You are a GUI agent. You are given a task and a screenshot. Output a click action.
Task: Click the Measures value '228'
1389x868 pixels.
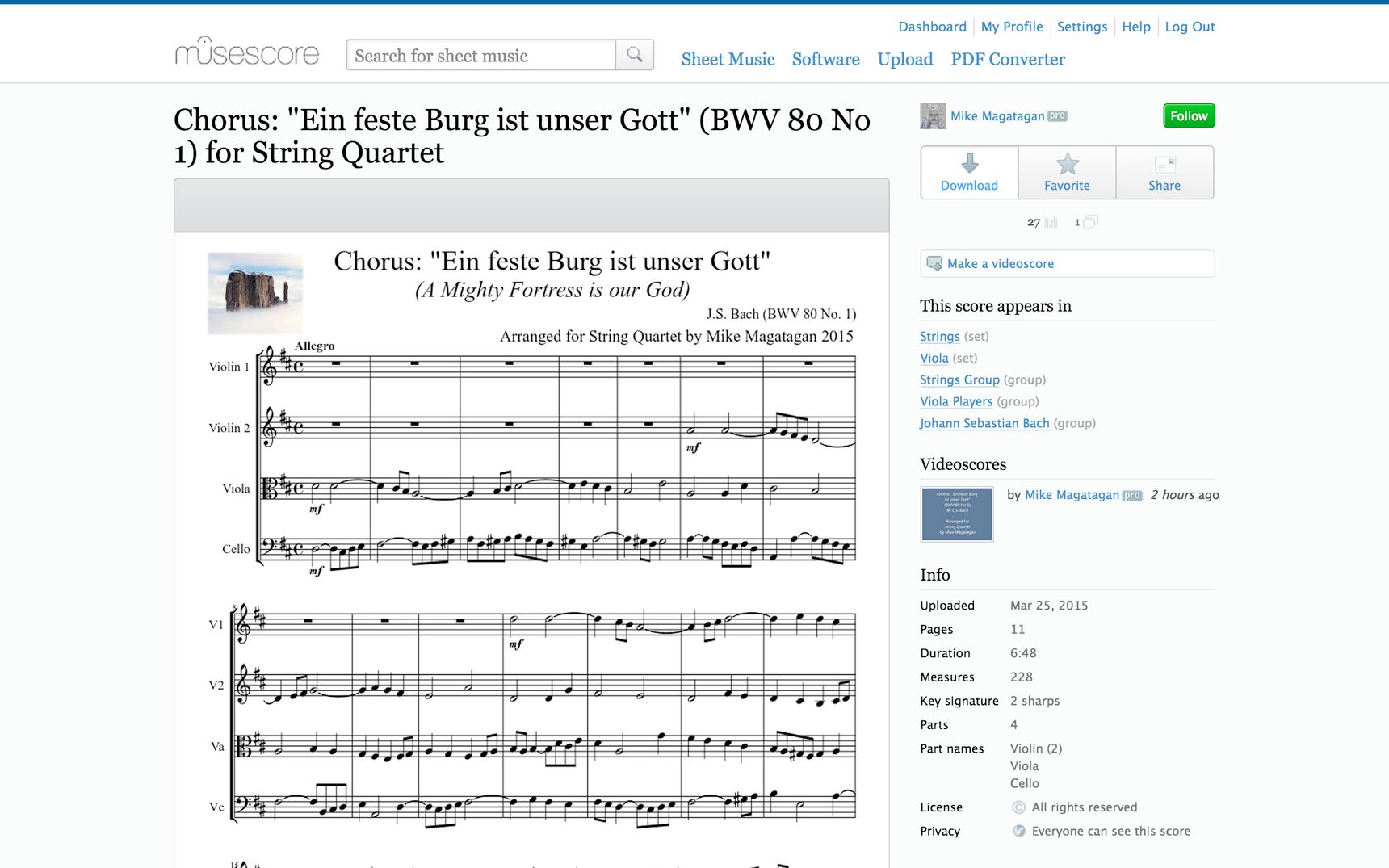click(x=1022, y=677)
